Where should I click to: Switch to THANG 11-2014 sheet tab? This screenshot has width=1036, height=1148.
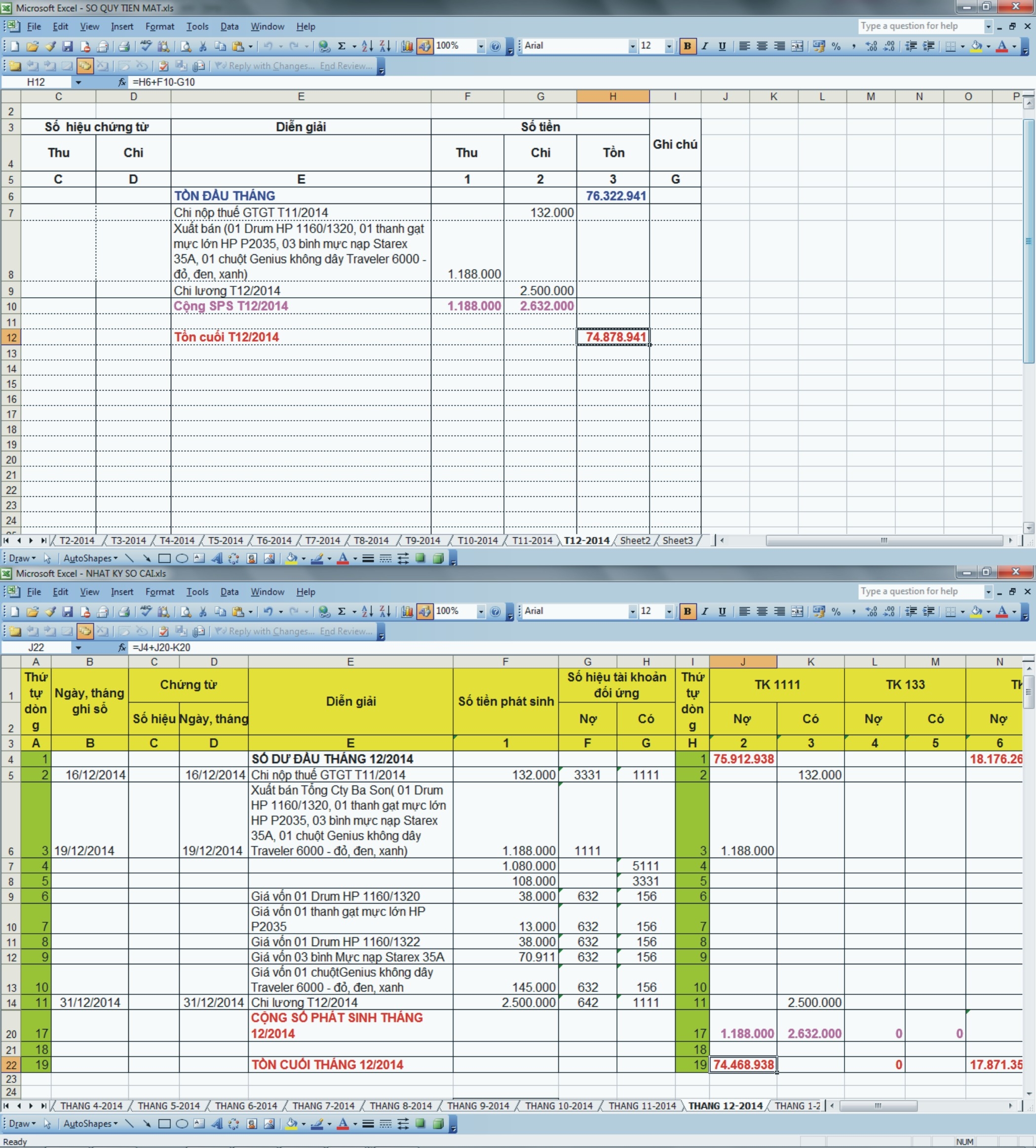click(x=642, y=1106)
